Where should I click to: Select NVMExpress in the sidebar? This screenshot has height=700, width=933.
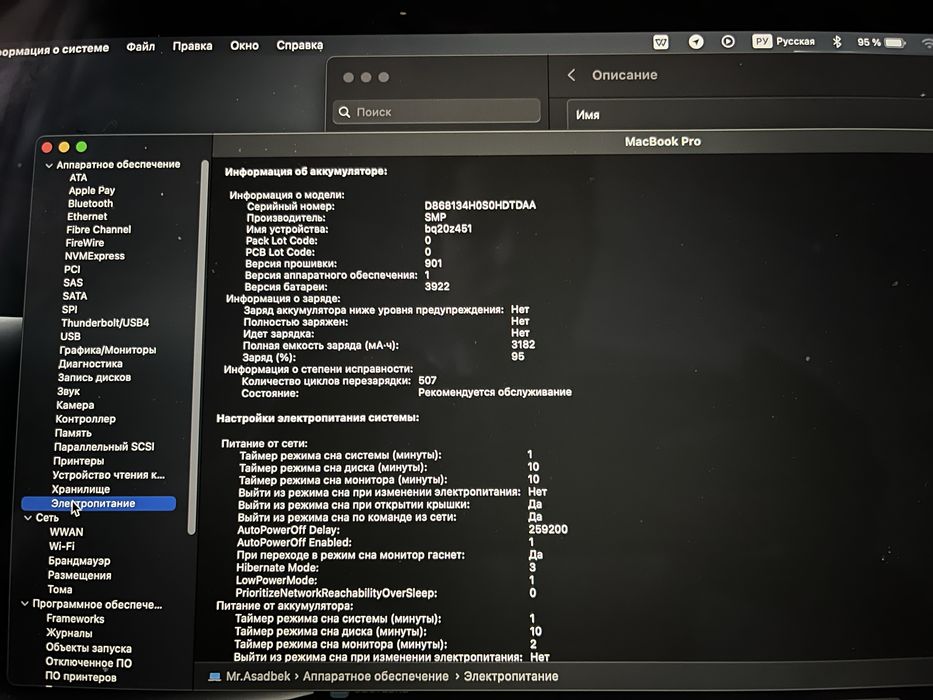95,256
